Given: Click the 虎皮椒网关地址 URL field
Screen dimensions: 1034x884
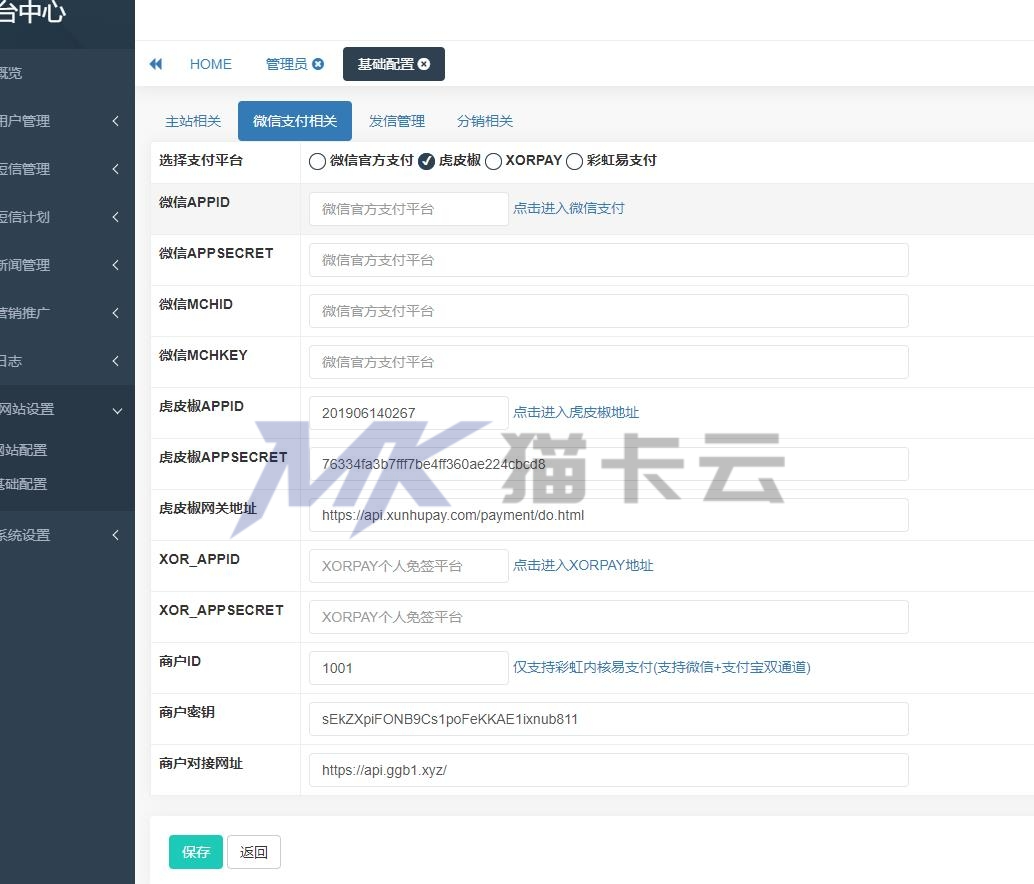Looking at the screenshot, I should pos(609,515).
